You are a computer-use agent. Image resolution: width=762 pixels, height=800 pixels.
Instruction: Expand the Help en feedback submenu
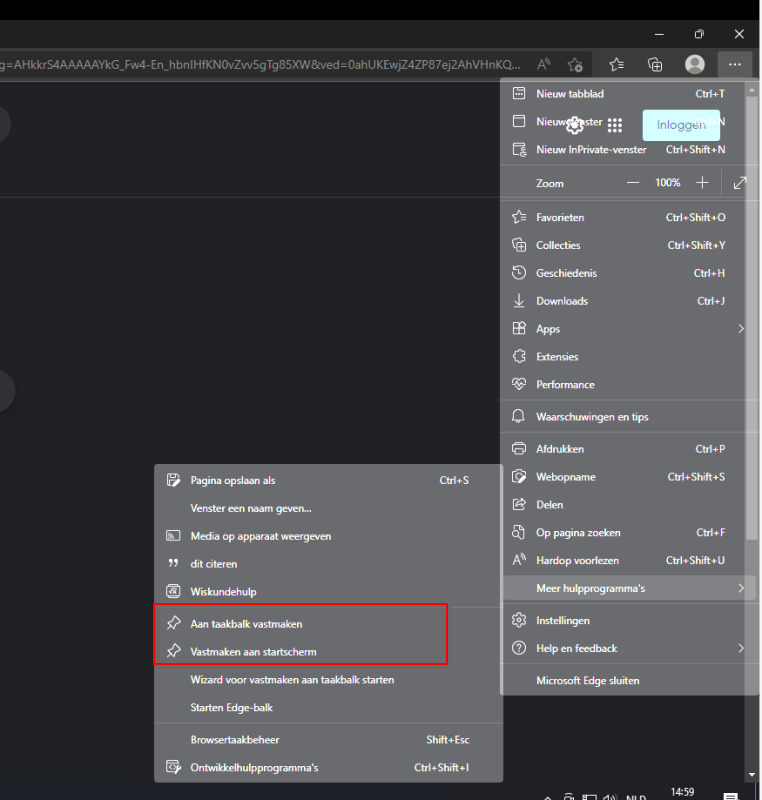740,649
